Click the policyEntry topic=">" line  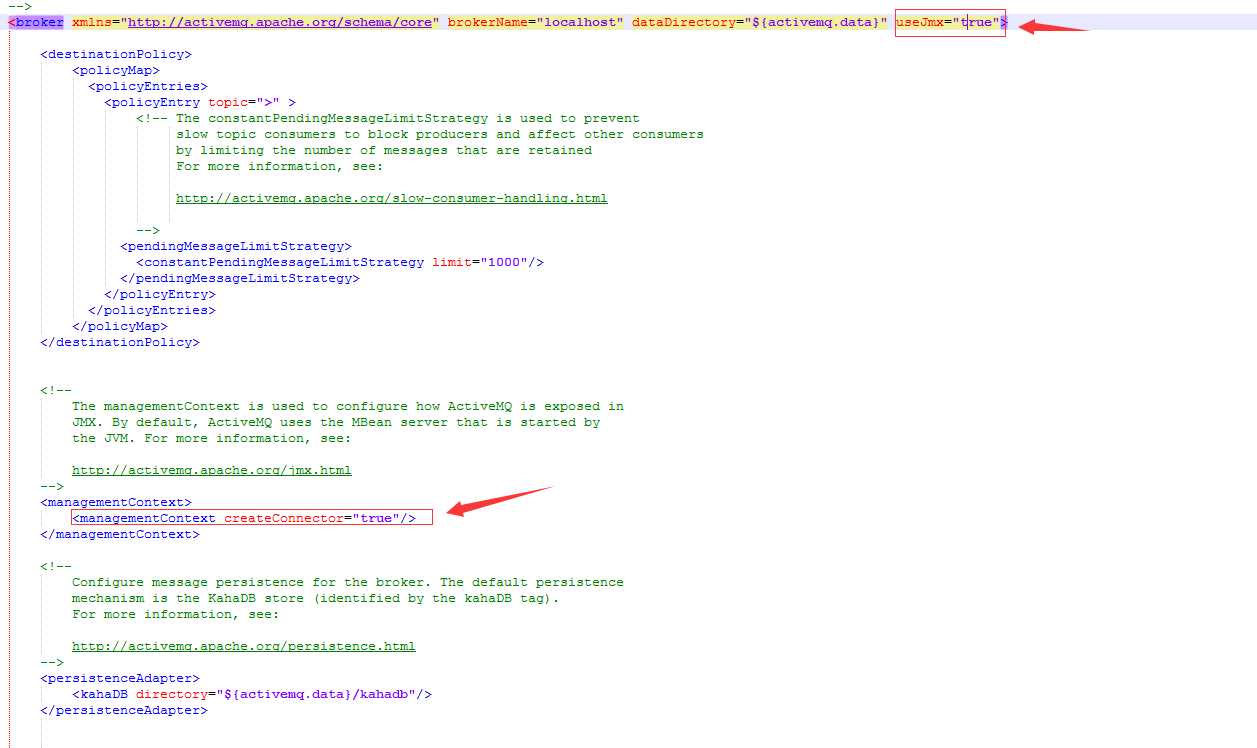click(200, 102)
